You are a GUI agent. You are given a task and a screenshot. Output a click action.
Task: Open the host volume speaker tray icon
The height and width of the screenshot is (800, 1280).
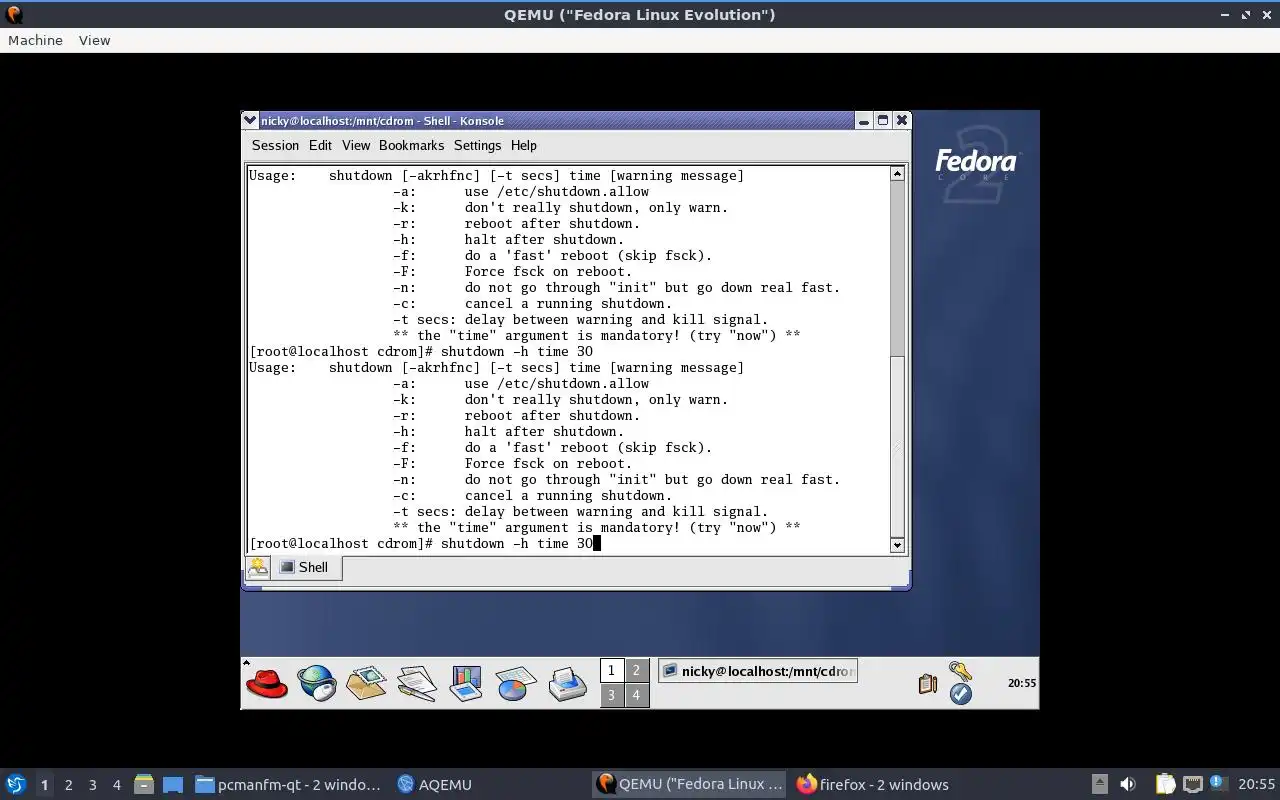(x=1128, y=784)
